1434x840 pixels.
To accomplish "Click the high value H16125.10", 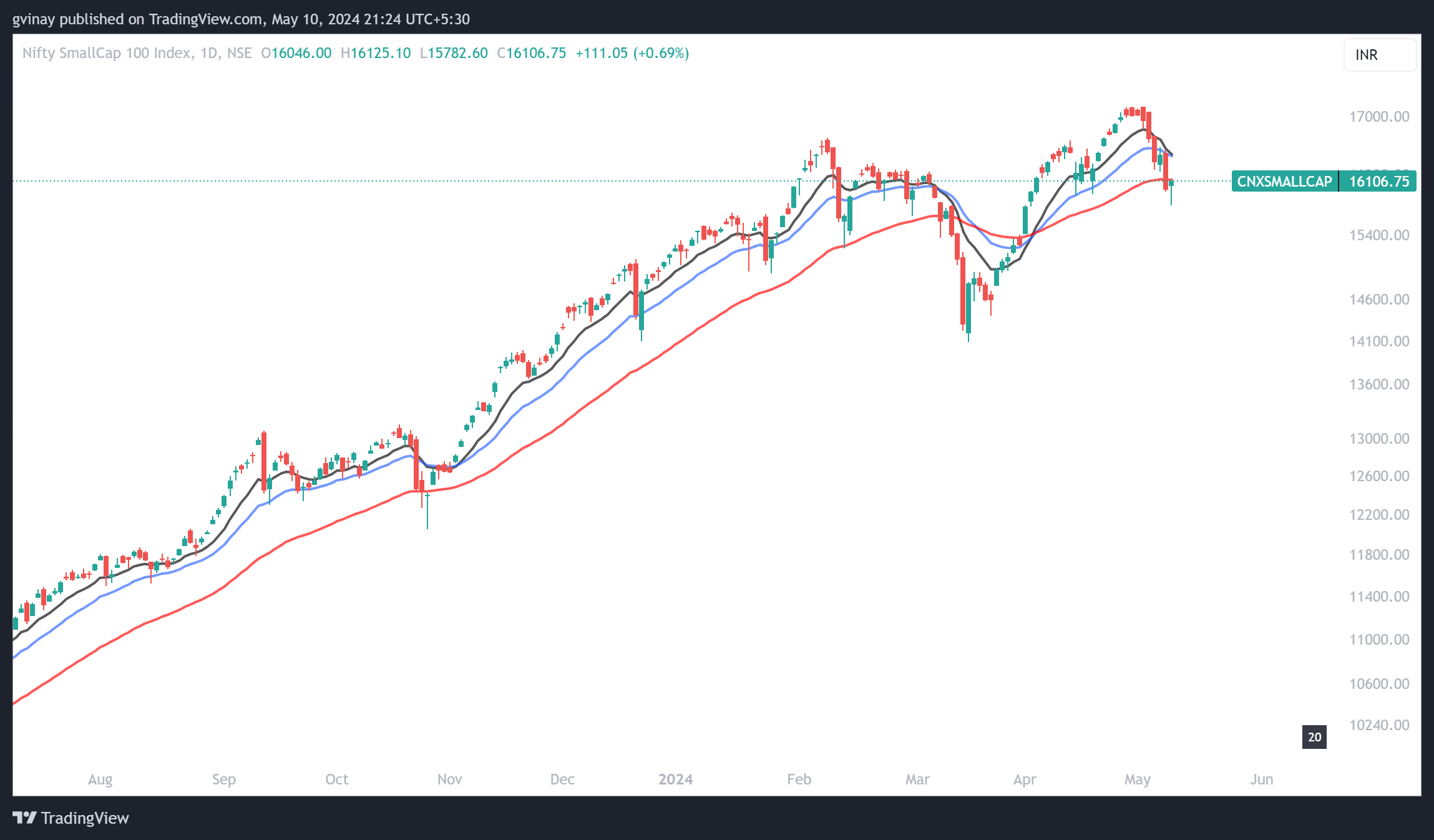I will (x=376, y=53).
